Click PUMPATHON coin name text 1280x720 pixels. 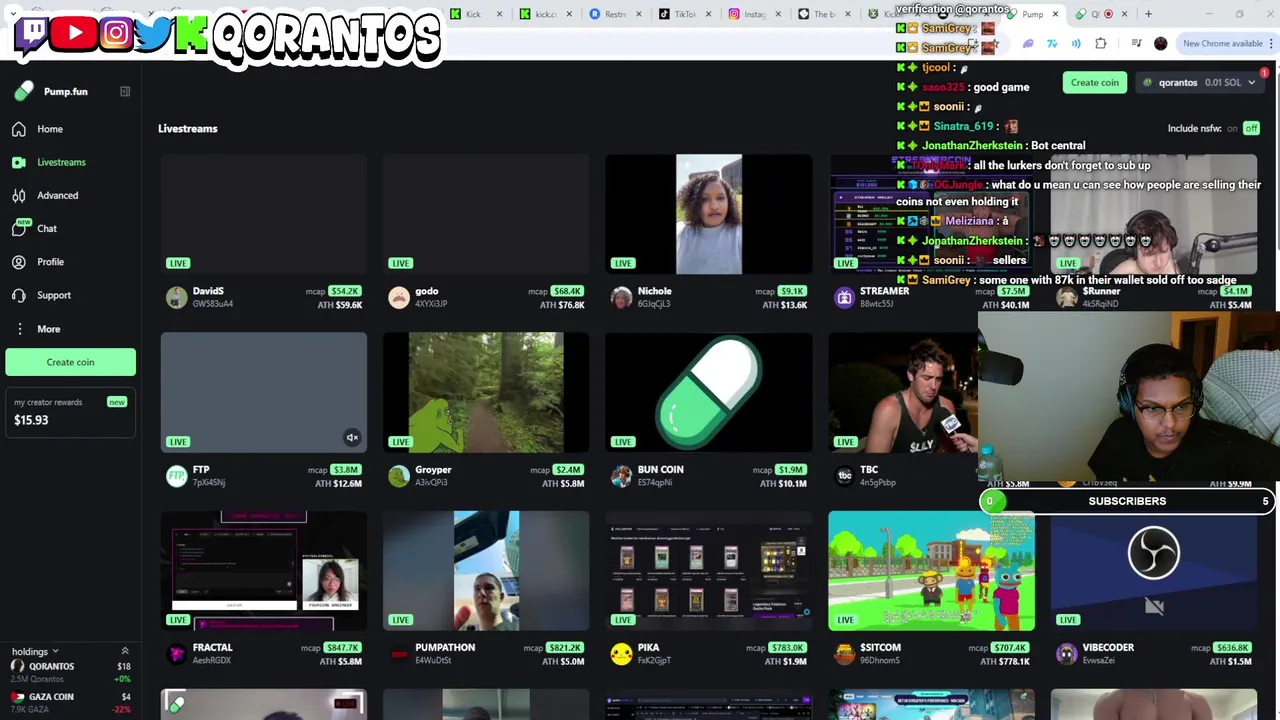(x=445, y=648)
